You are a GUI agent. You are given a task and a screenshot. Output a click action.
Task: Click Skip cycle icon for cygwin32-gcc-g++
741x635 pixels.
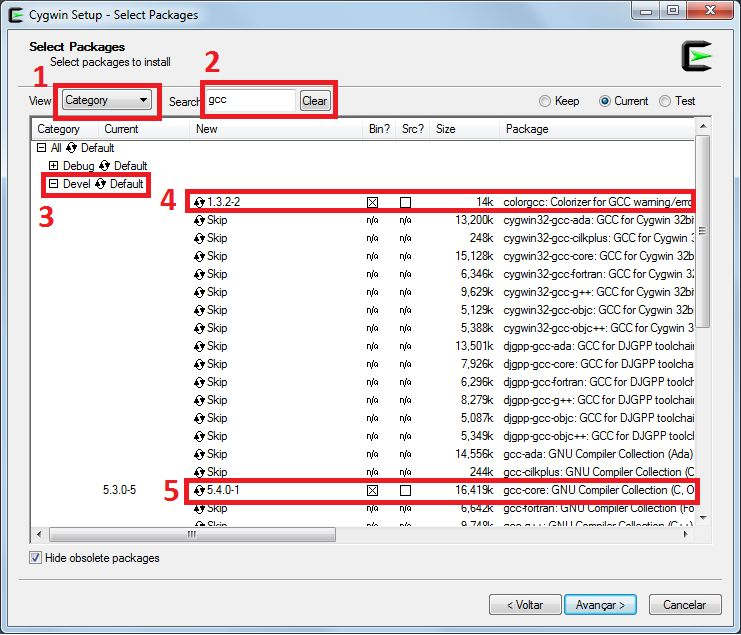point(199,292)
